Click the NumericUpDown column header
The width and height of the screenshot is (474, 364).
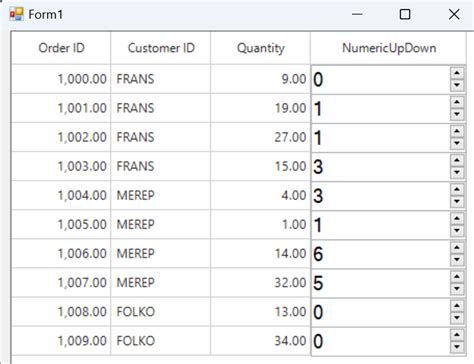point(389,48)
